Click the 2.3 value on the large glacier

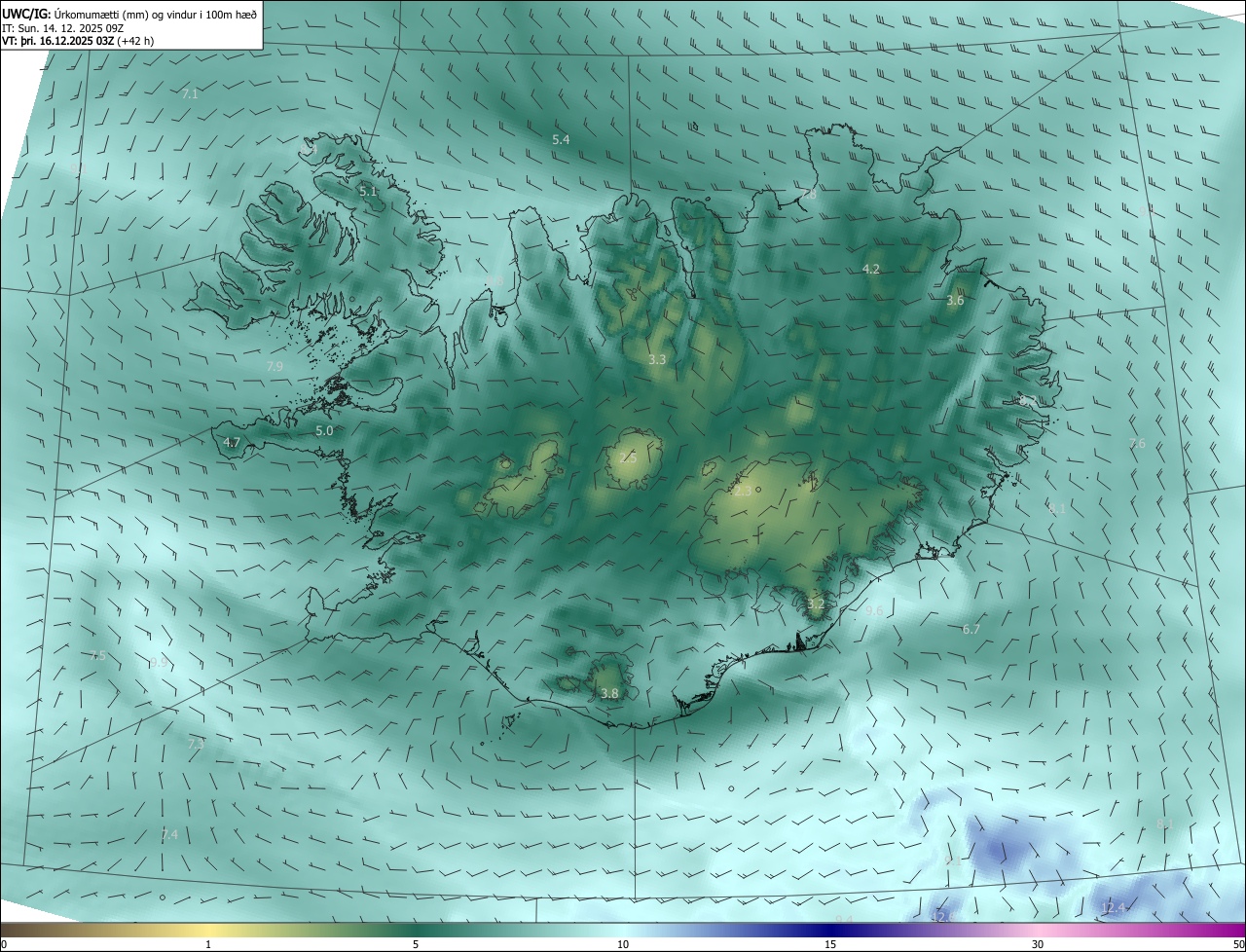click(743, 492)
